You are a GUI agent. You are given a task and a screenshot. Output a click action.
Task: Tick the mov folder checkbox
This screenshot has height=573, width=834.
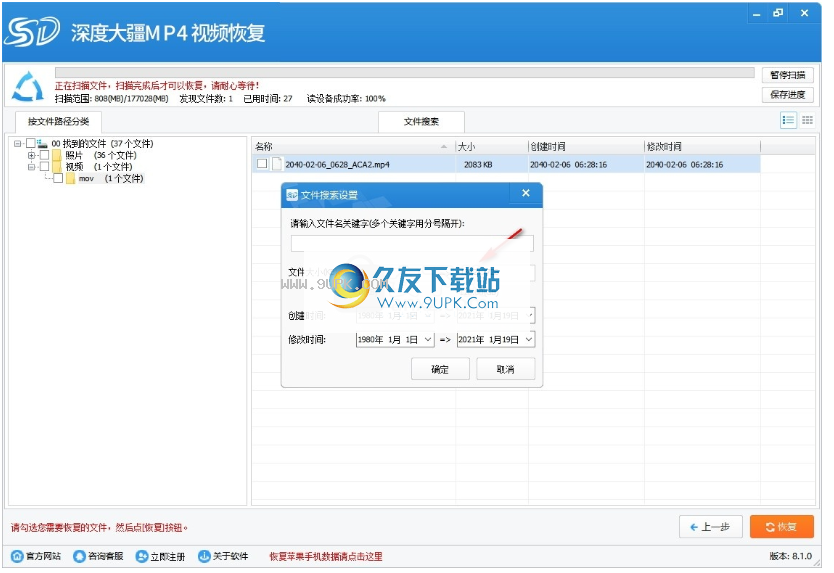(x=58, y=178)
